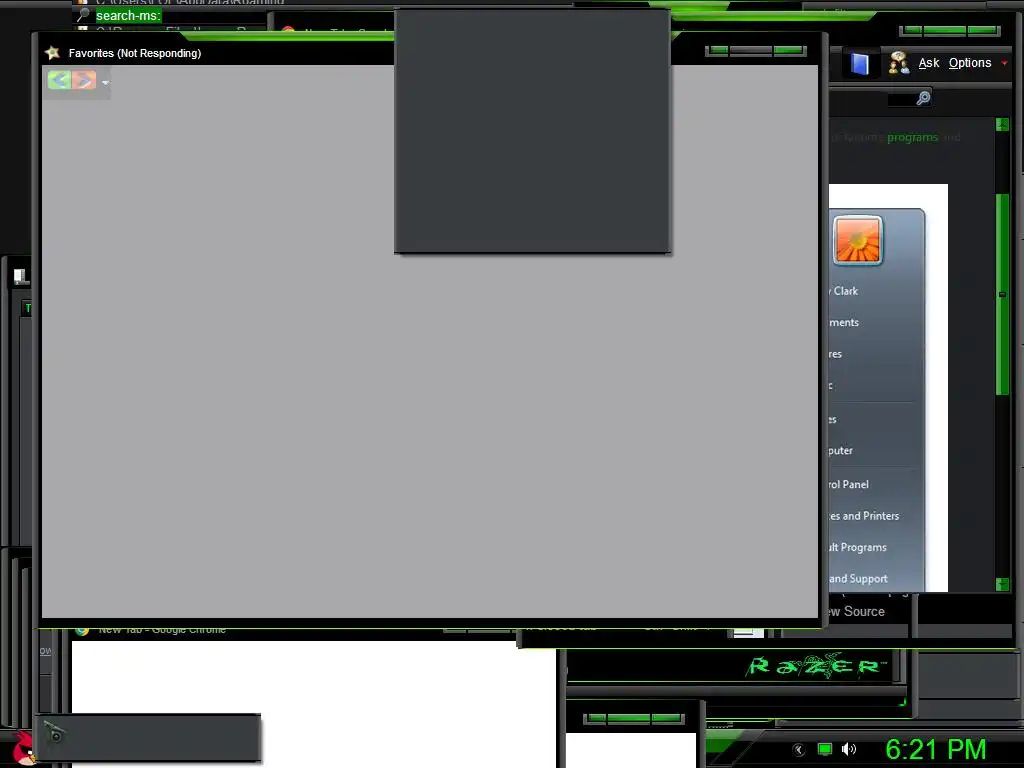
Task: Select the search-ms: item at top
Action: 128,16
